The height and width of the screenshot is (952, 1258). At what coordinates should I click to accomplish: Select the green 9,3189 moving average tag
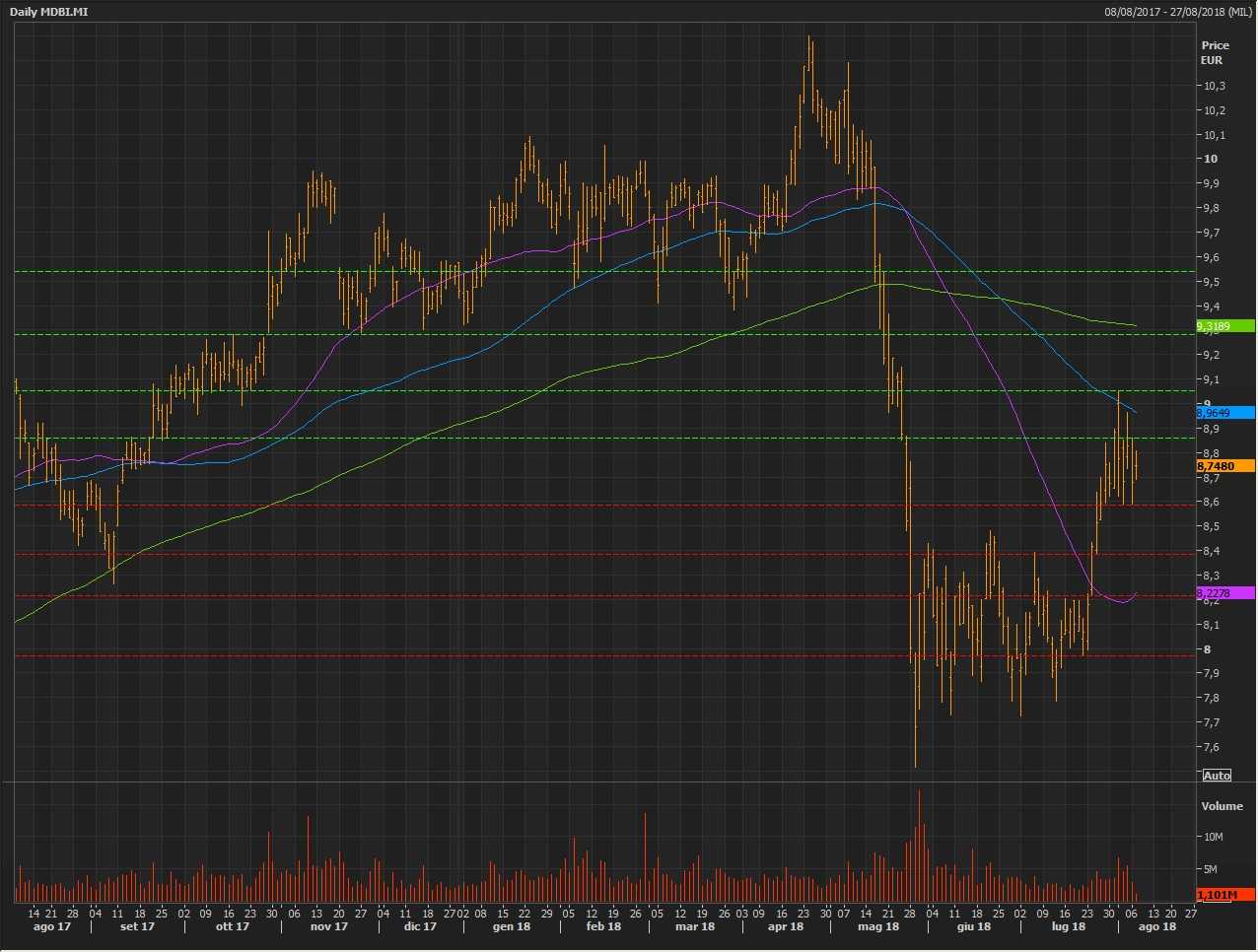pos(1223,326)
